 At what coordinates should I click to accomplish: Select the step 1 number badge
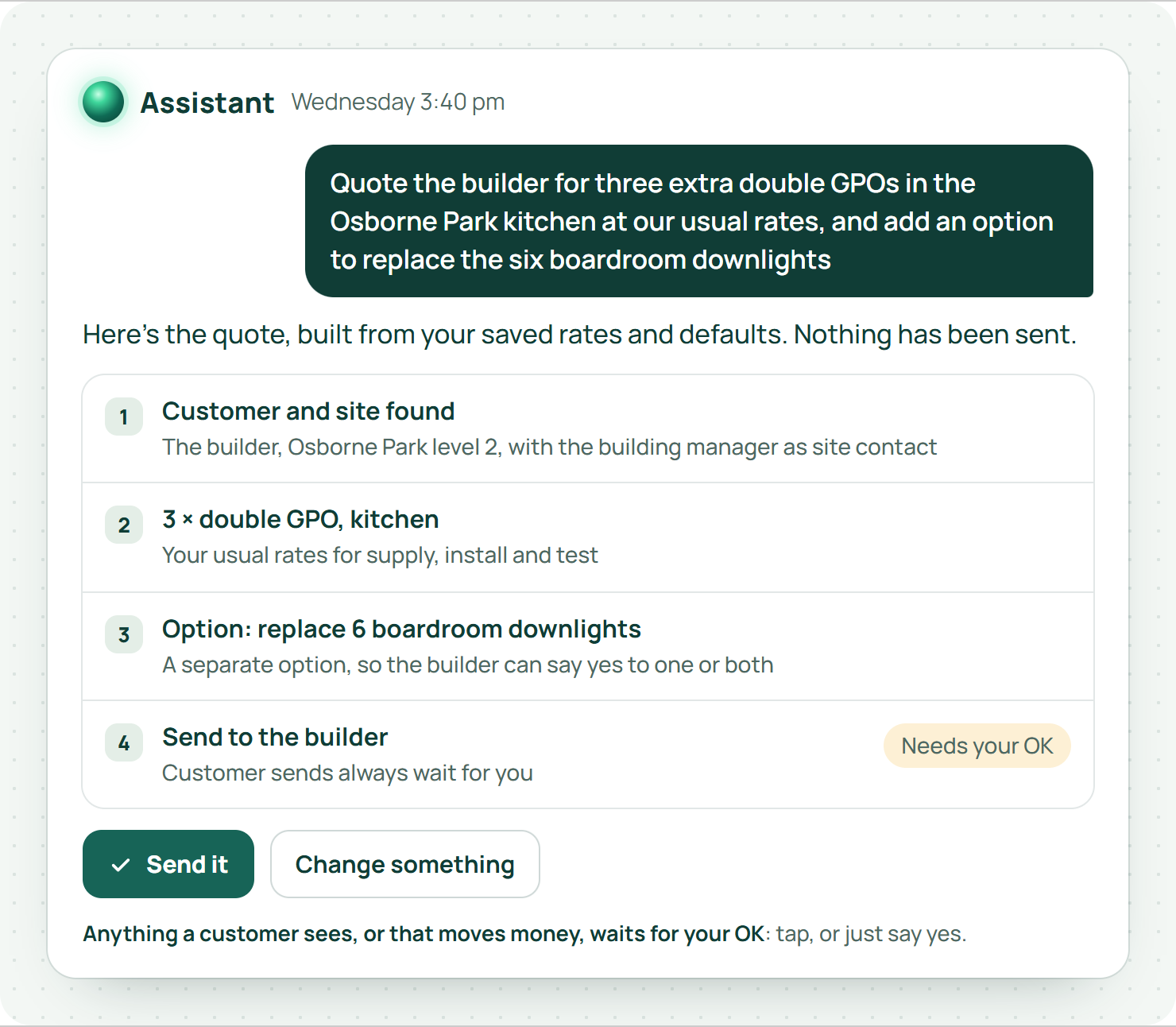[124, 417]
